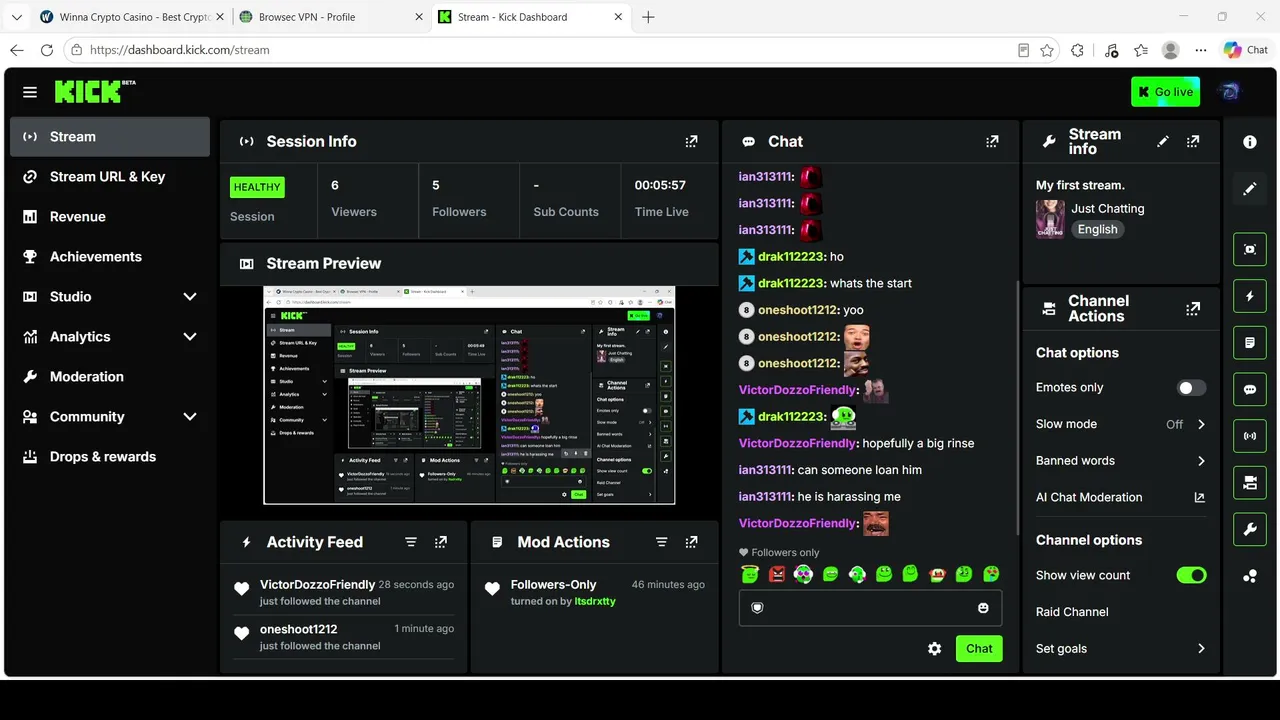Add this page to browser favorites
Screen dimensions: 1280x720
(1047, 50)
